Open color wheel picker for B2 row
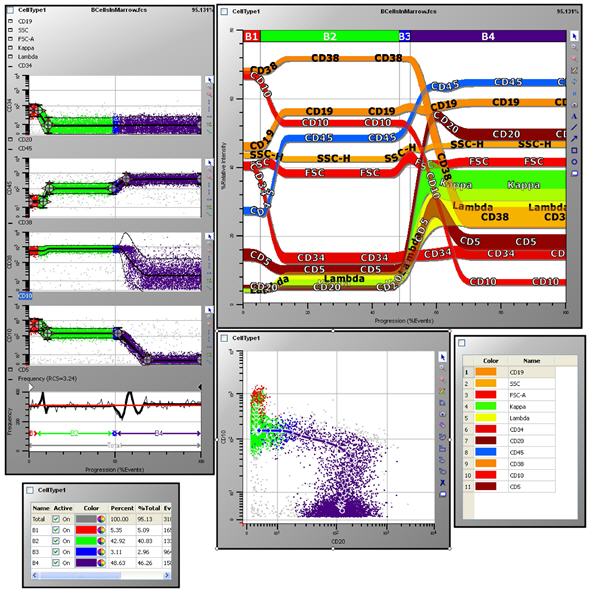 101,541
